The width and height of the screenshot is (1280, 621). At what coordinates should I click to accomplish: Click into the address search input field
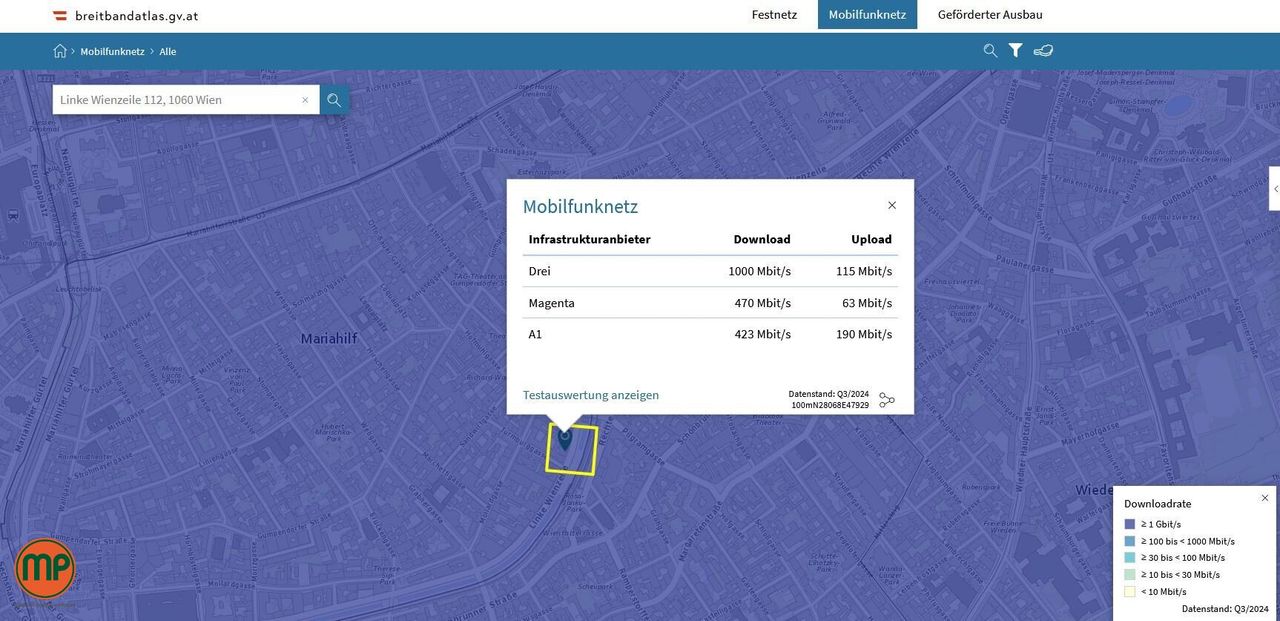click(x=175, y=100)
